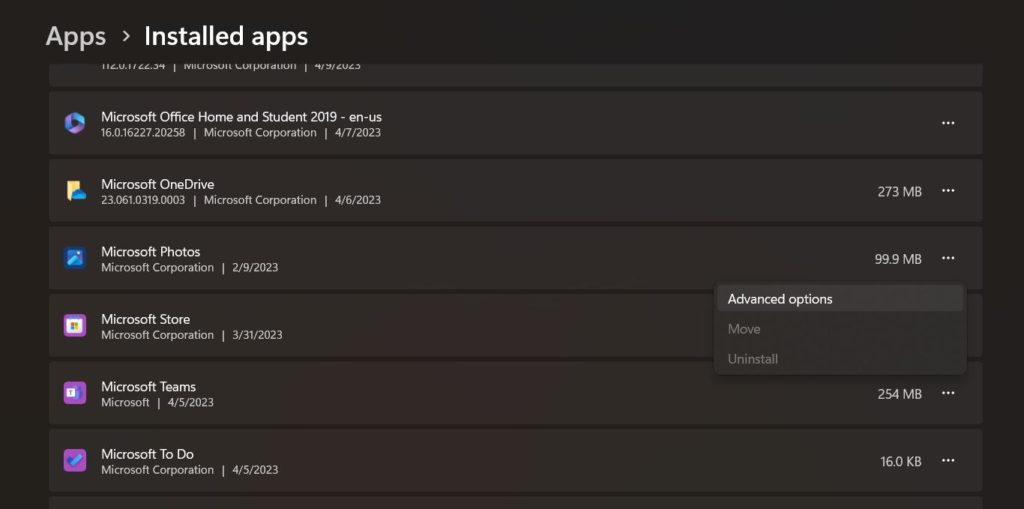Click the 16.0 KB size of To Do
This screenshot has width=1024, height=509.
pyautogui.click(x=900, y=461)
